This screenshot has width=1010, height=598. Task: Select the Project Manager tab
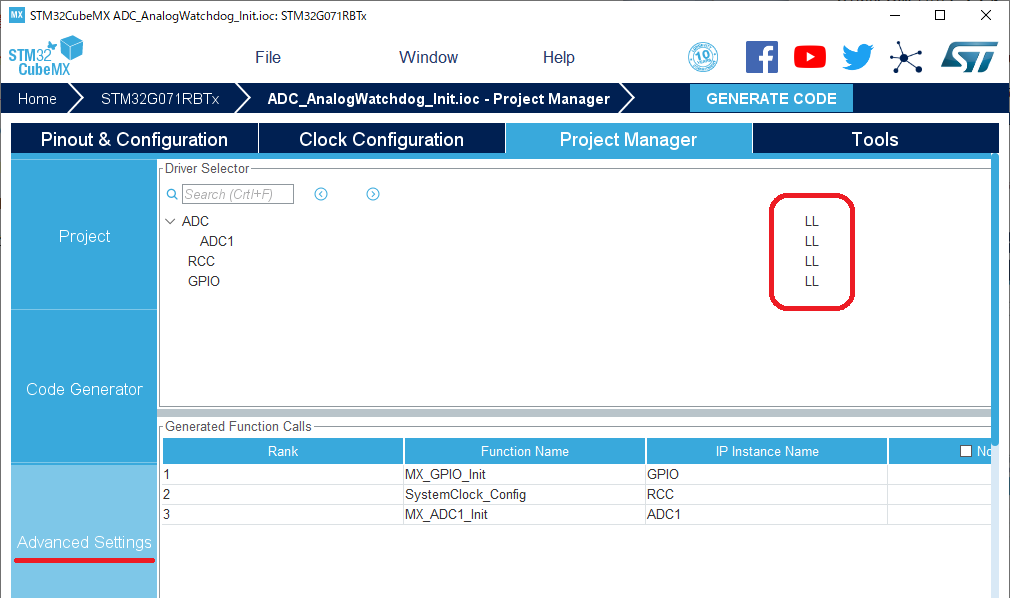coord(629,139)
